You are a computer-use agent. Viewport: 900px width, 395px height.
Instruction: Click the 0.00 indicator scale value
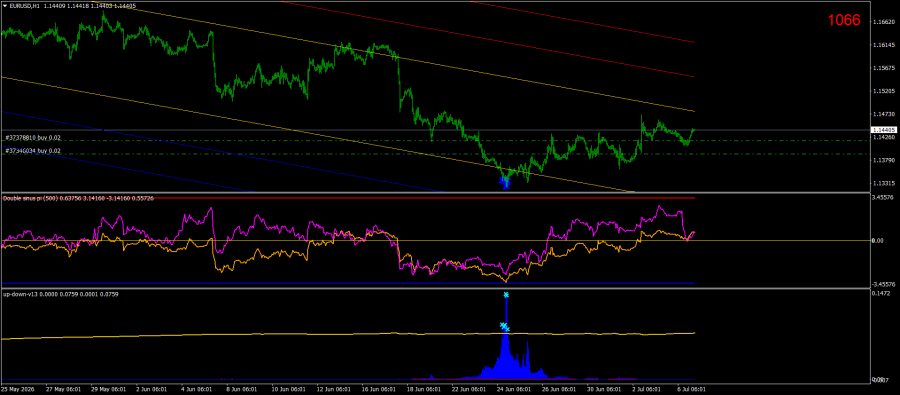(877, 241)
